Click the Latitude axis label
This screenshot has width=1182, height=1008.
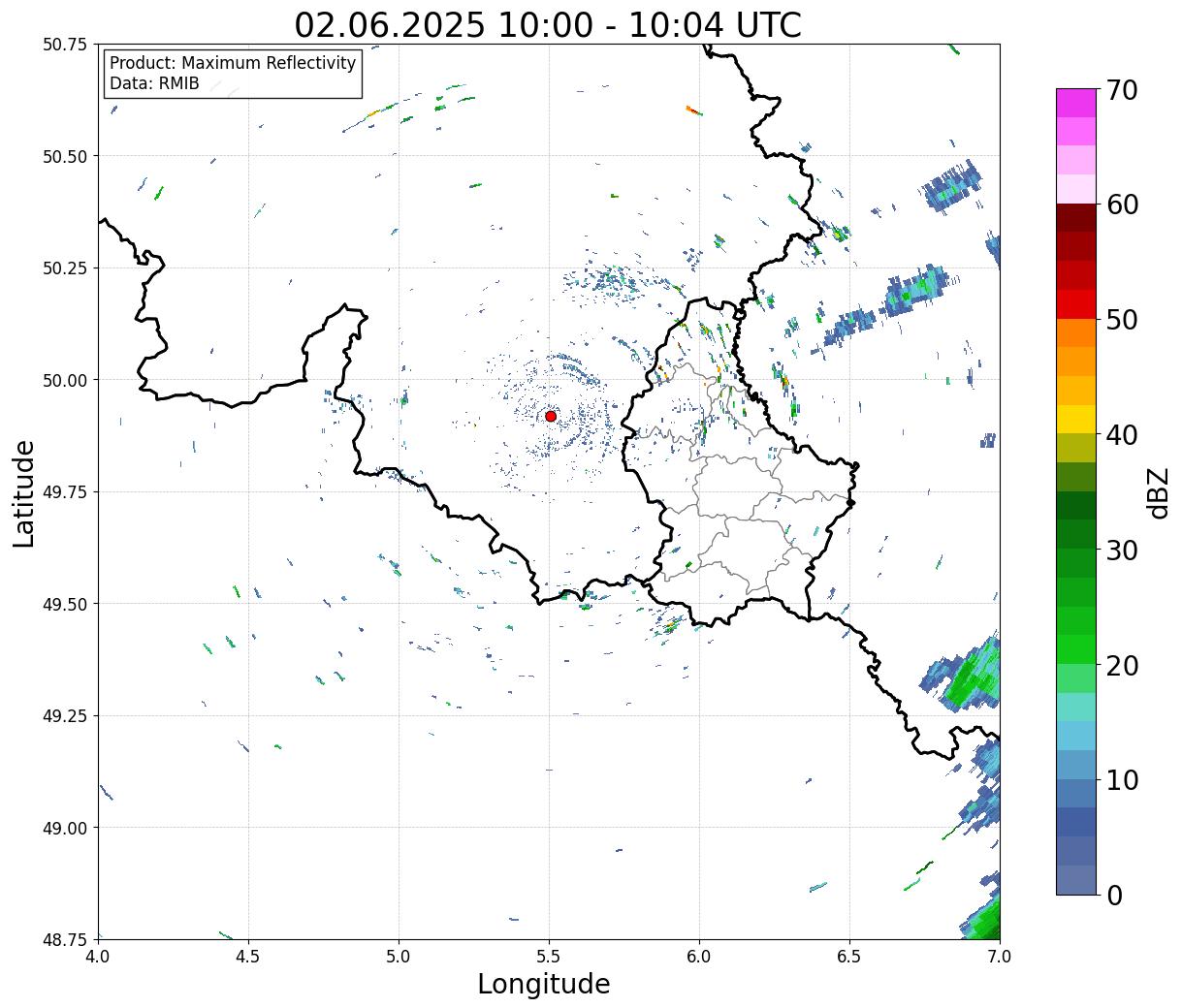coord(24,493)
